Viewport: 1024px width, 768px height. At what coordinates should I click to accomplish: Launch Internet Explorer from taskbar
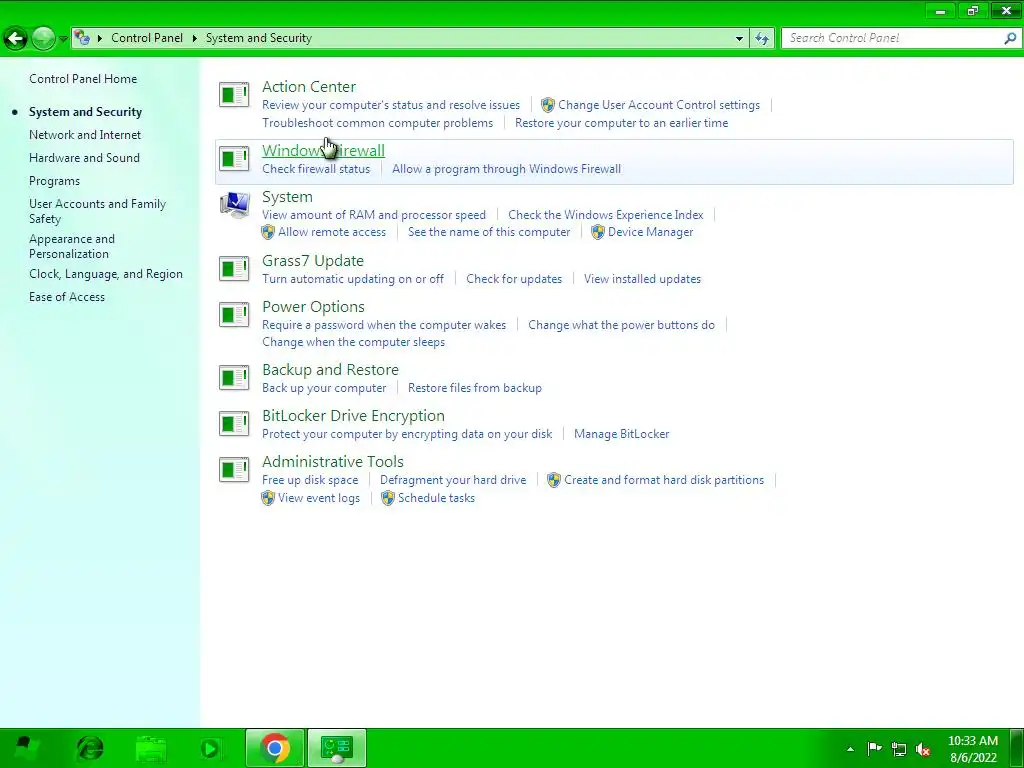pyautogui.click(x=89, y=748)
